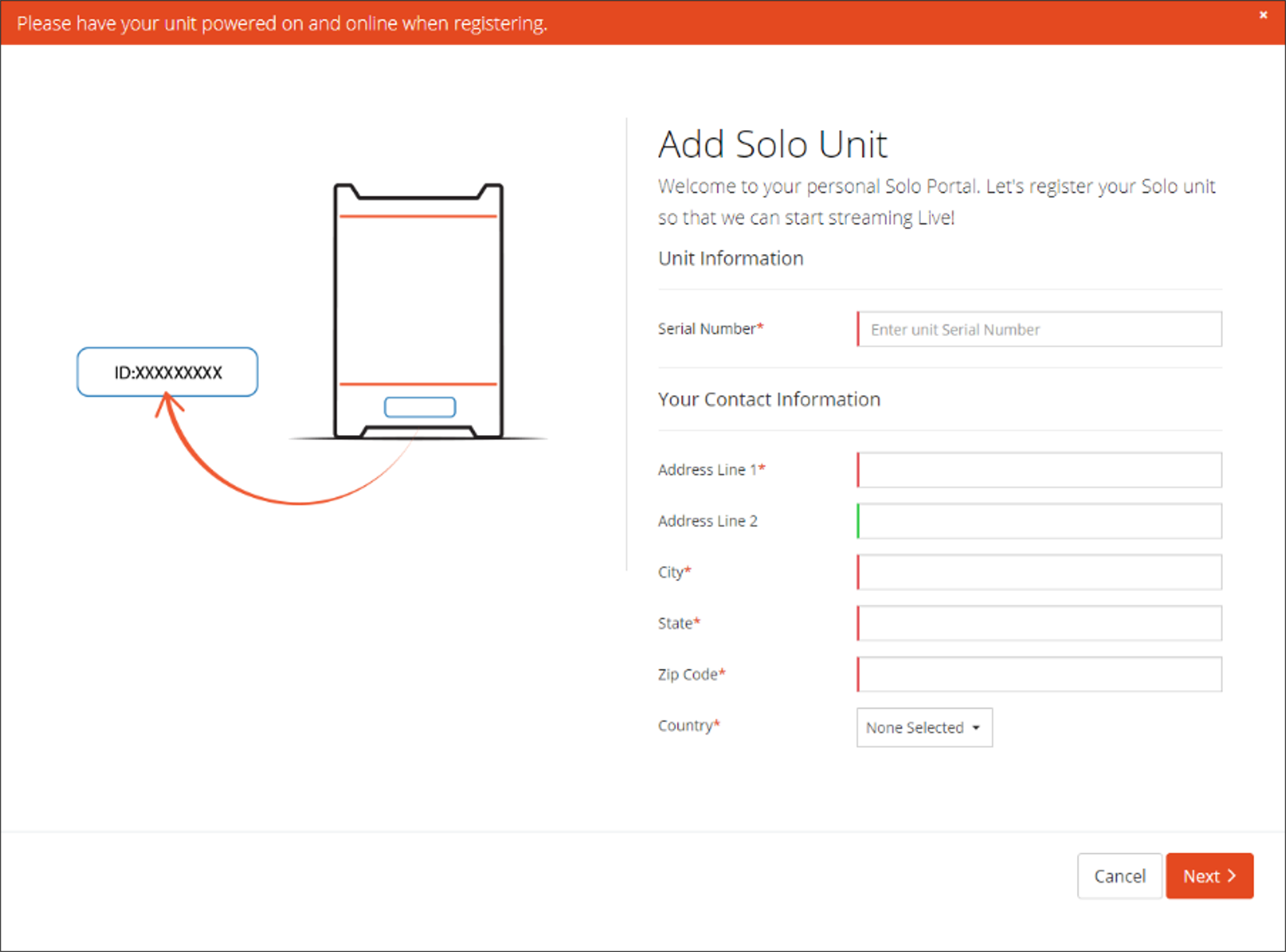1286x952 pixels.
Task: Click the Zip Code label
Action: tap(691, 674)
